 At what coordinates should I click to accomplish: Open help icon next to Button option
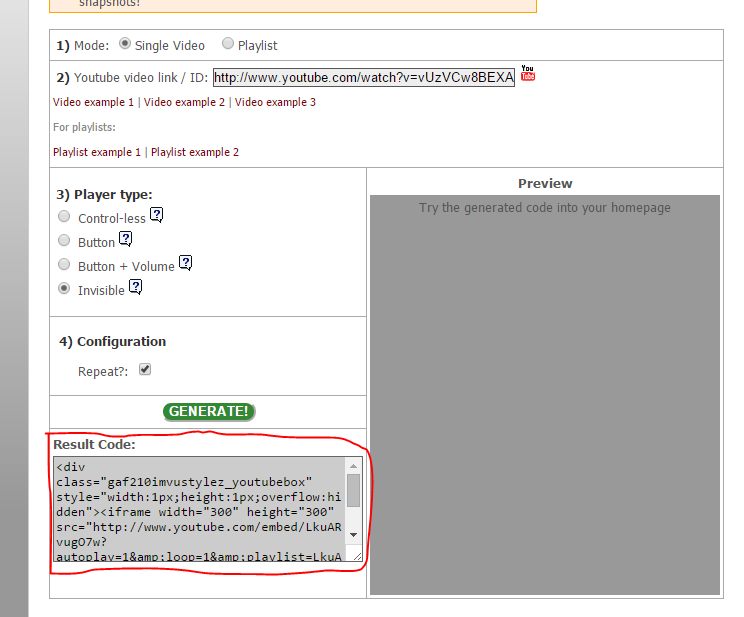point(126,239)
